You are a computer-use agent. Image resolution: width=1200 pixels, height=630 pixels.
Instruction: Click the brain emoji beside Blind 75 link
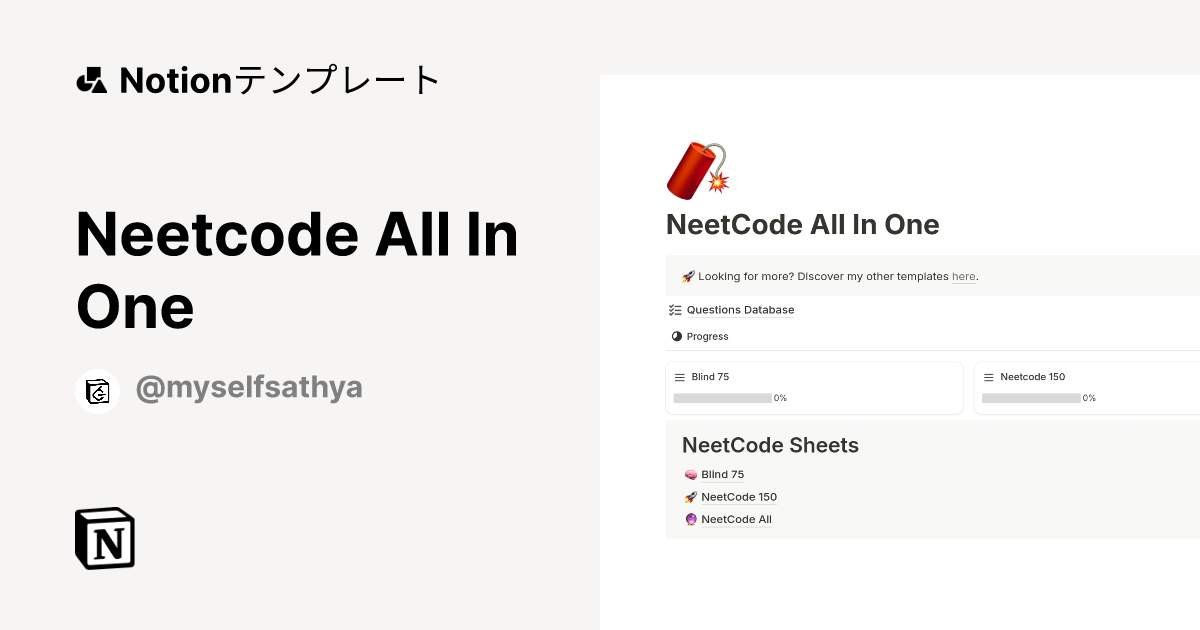(691, 474)
